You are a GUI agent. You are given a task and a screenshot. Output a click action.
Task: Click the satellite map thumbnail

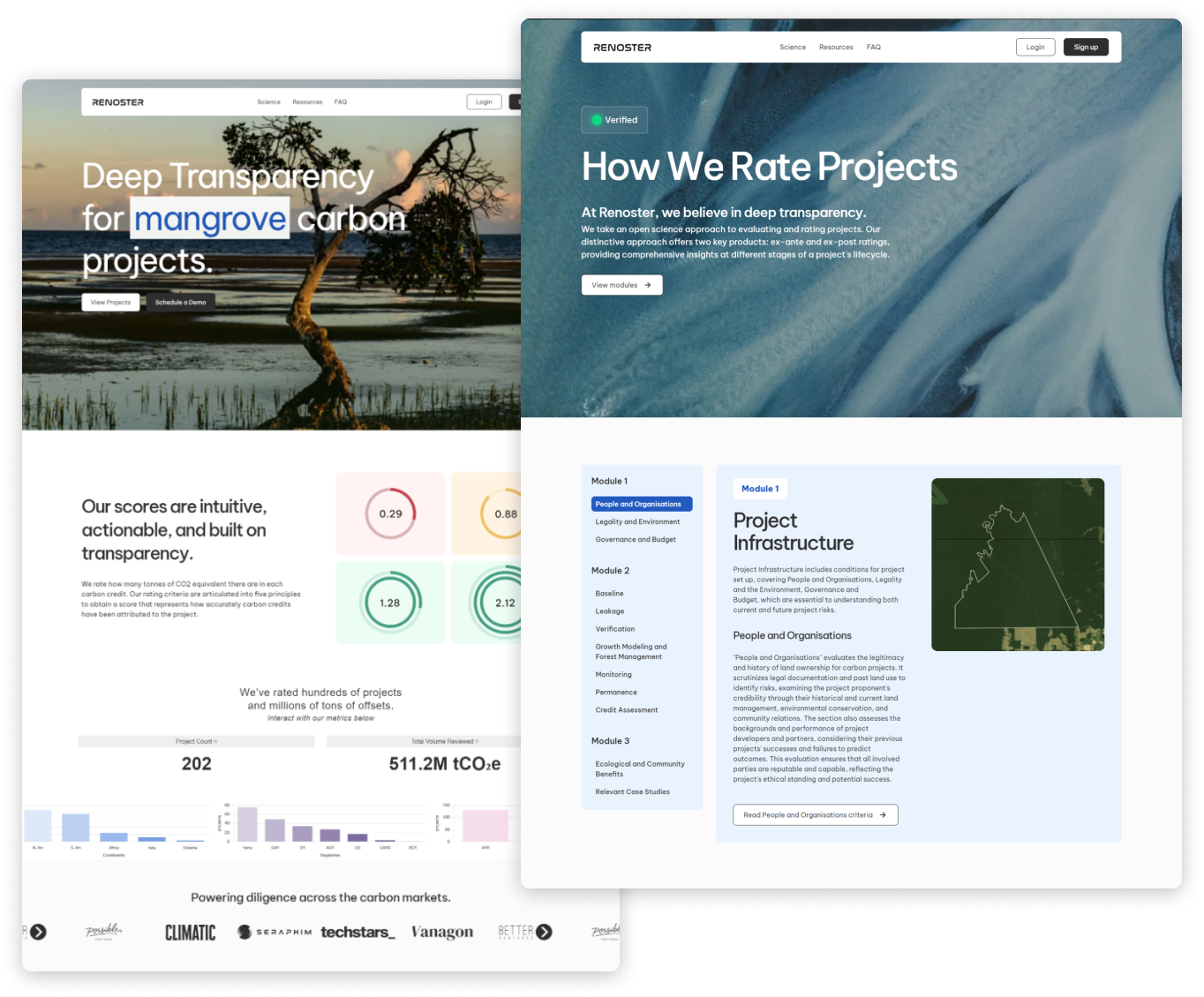click(x=1017, y=565)
